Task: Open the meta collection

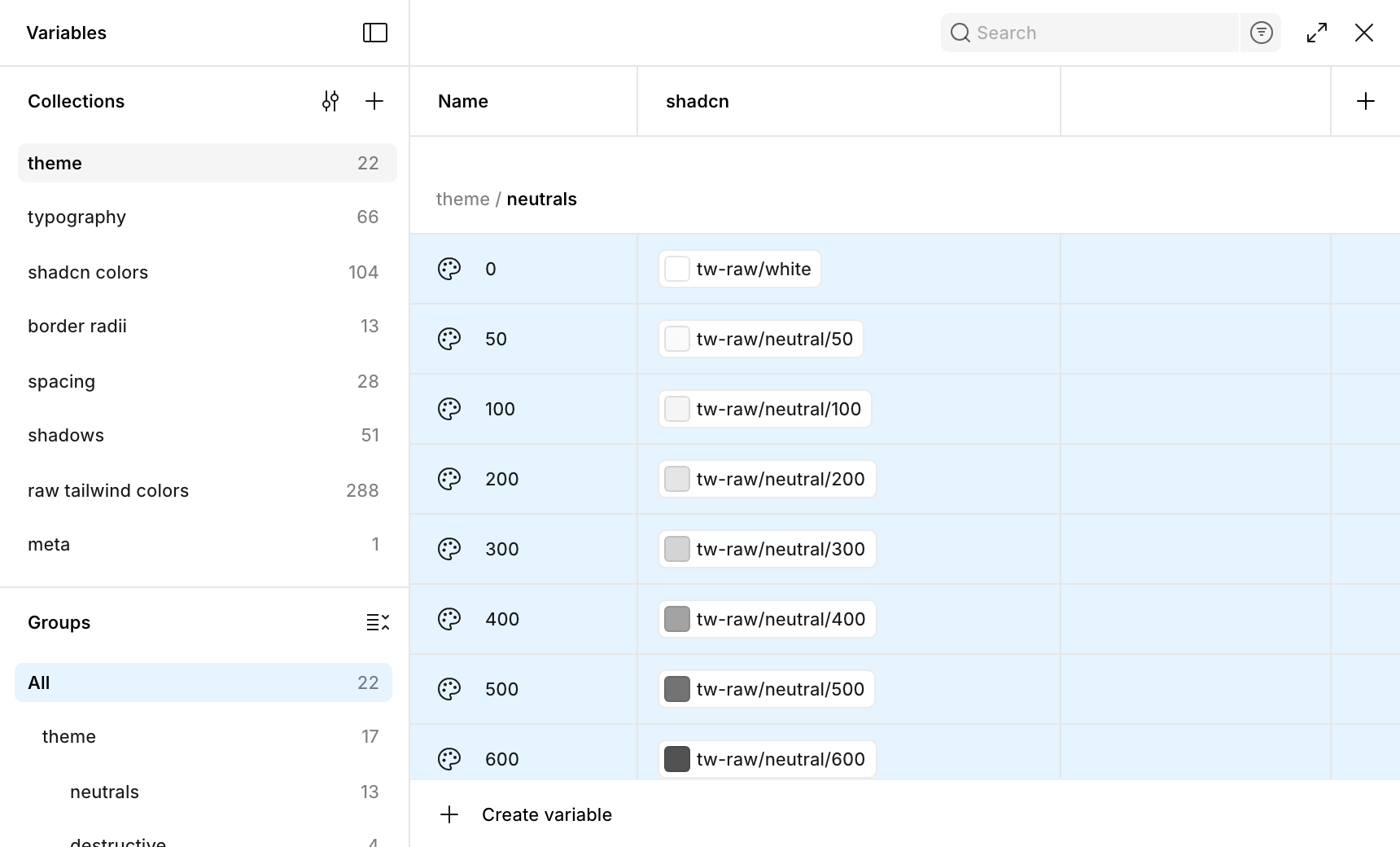Action: [x=207, y=544]
